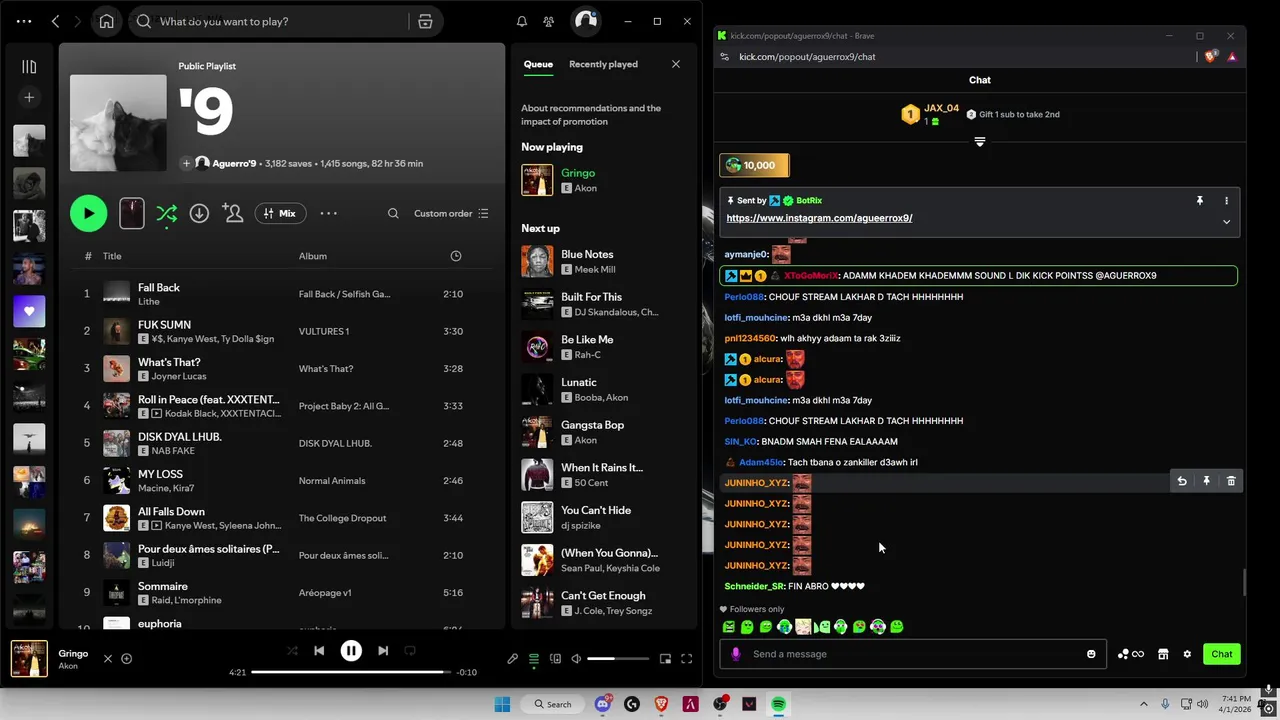Toggle shuffle in the player bar

coord(292,651)
